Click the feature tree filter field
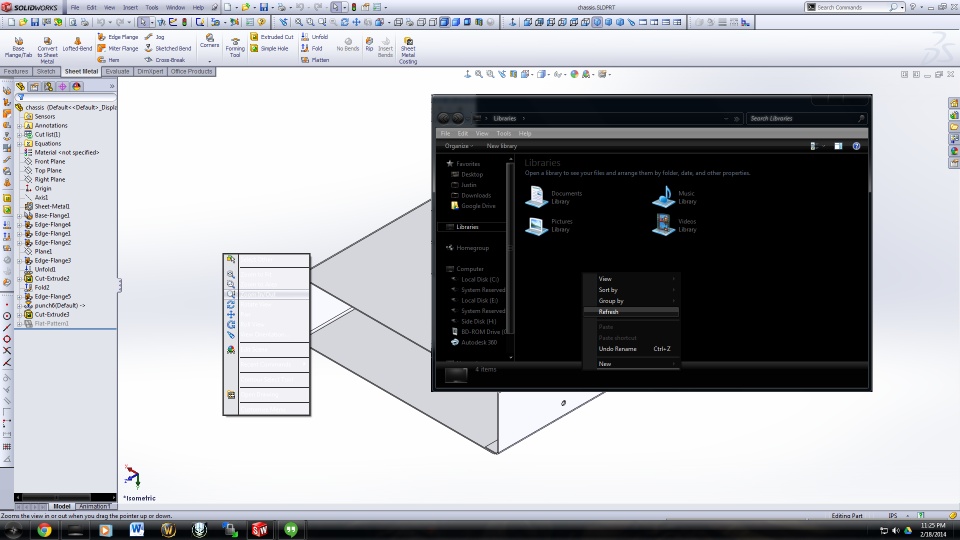960x540 pixels. 66,97
